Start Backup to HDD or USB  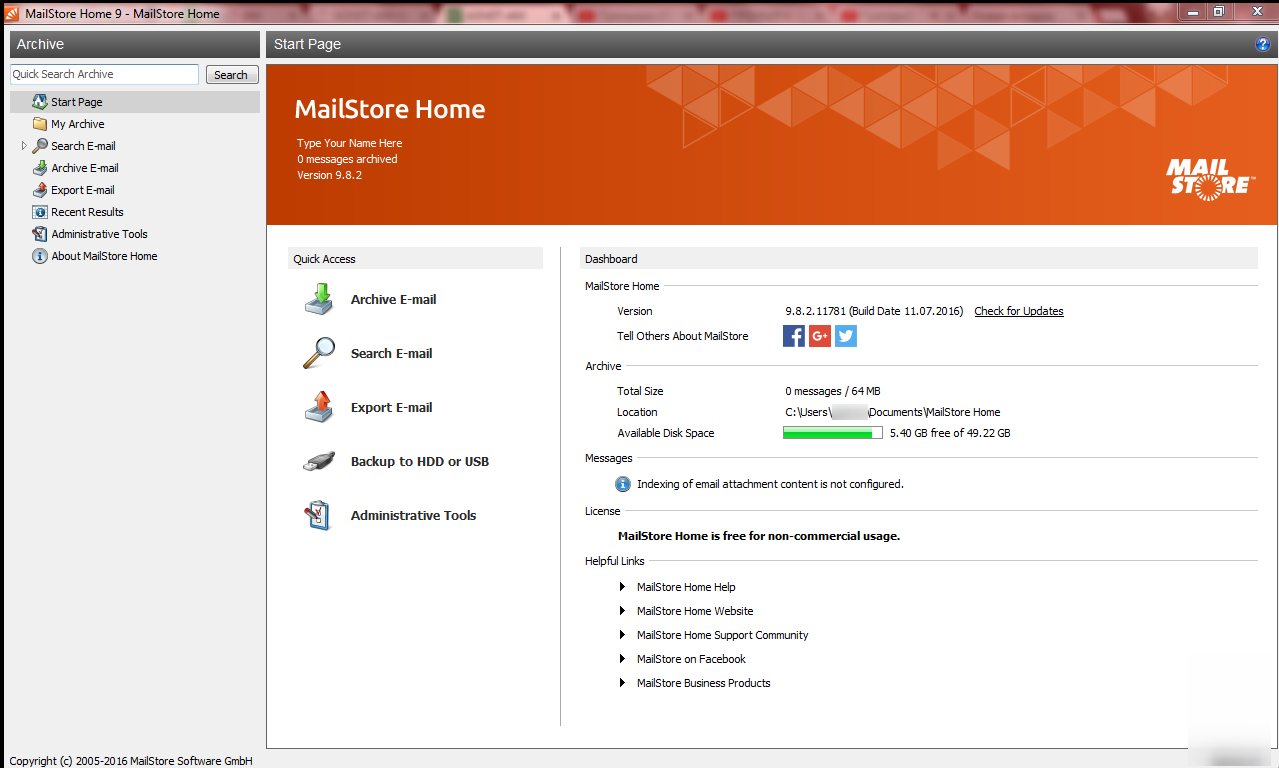tap(420, 462)
